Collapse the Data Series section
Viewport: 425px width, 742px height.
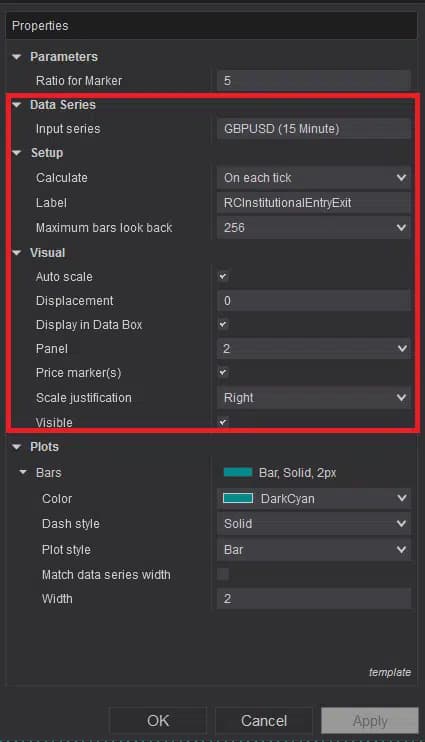click(x=17, y=105)
